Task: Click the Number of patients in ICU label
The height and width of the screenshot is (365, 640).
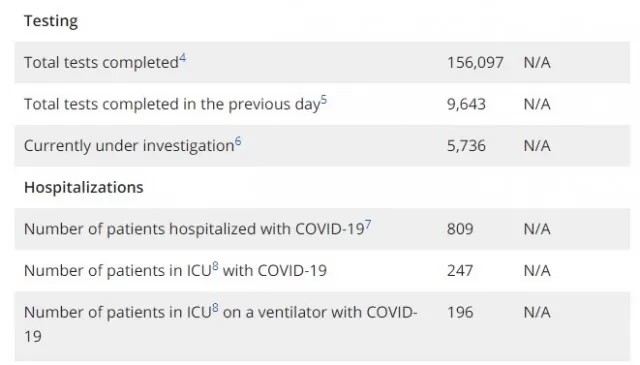Action: pos(176,271)
